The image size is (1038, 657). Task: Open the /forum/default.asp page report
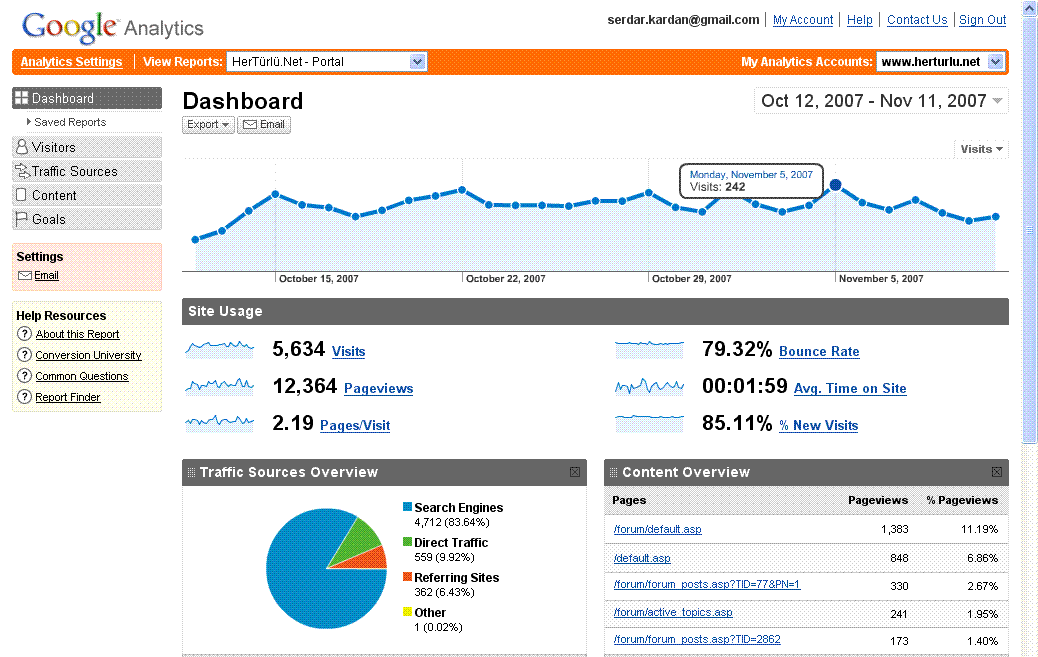point(657,529)
